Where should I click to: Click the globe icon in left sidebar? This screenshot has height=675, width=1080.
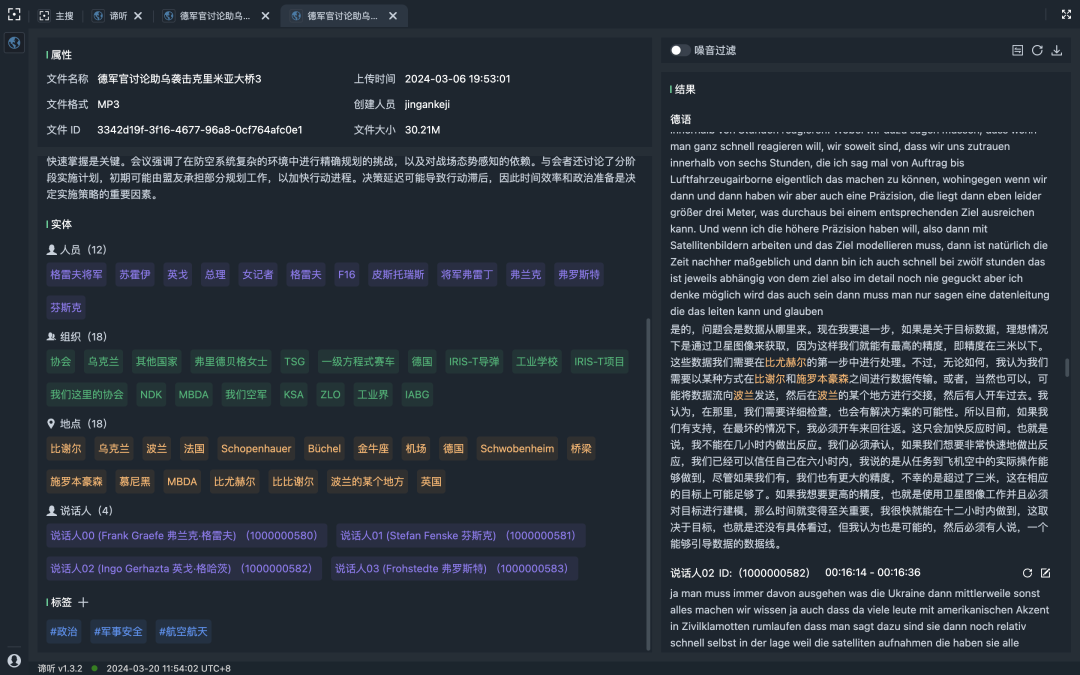[x=14, y=43]
